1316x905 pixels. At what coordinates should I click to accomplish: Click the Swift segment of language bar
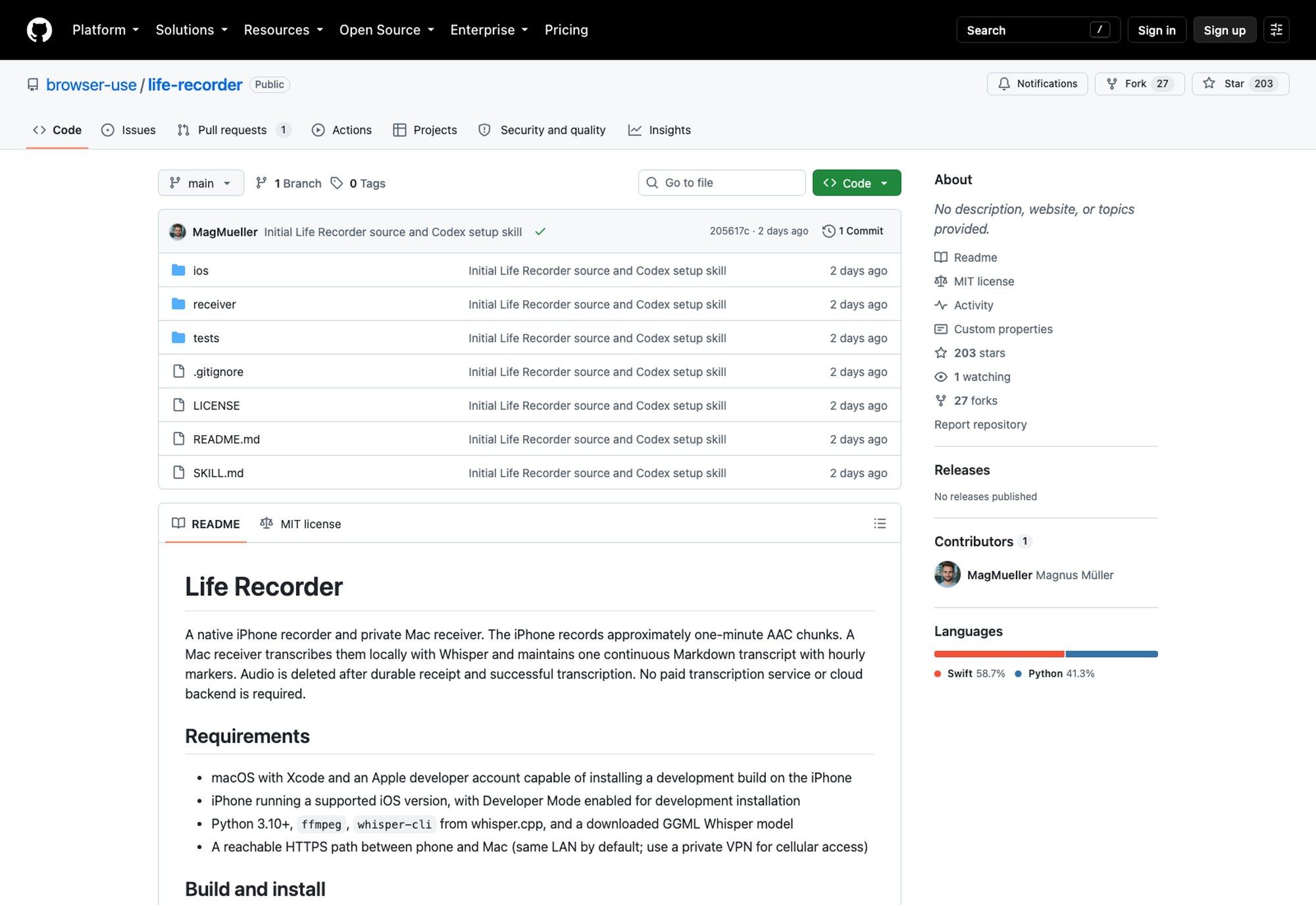click(999, 654)
